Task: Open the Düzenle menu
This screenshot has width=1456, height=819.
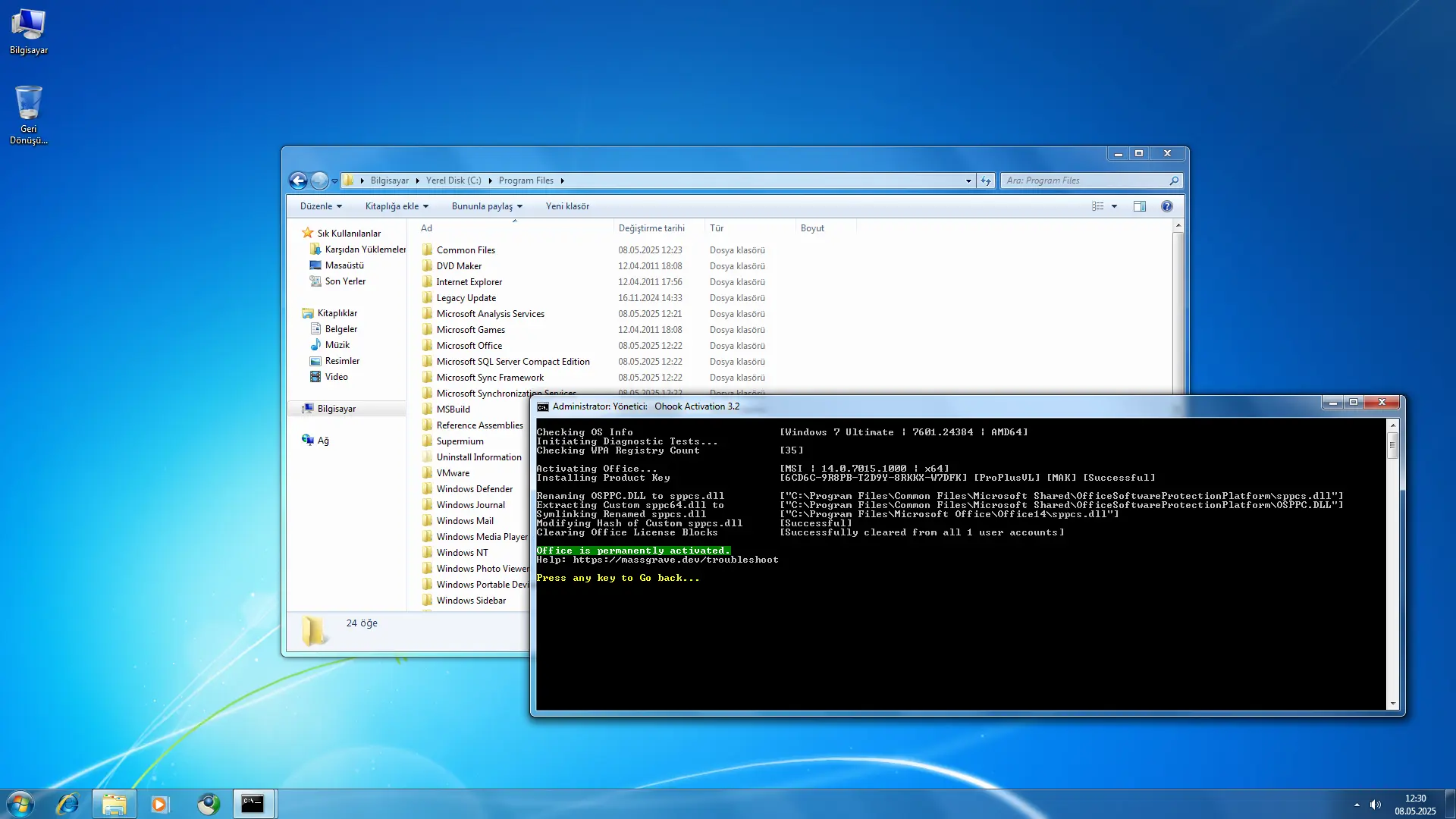Action: tap(321, 206)
